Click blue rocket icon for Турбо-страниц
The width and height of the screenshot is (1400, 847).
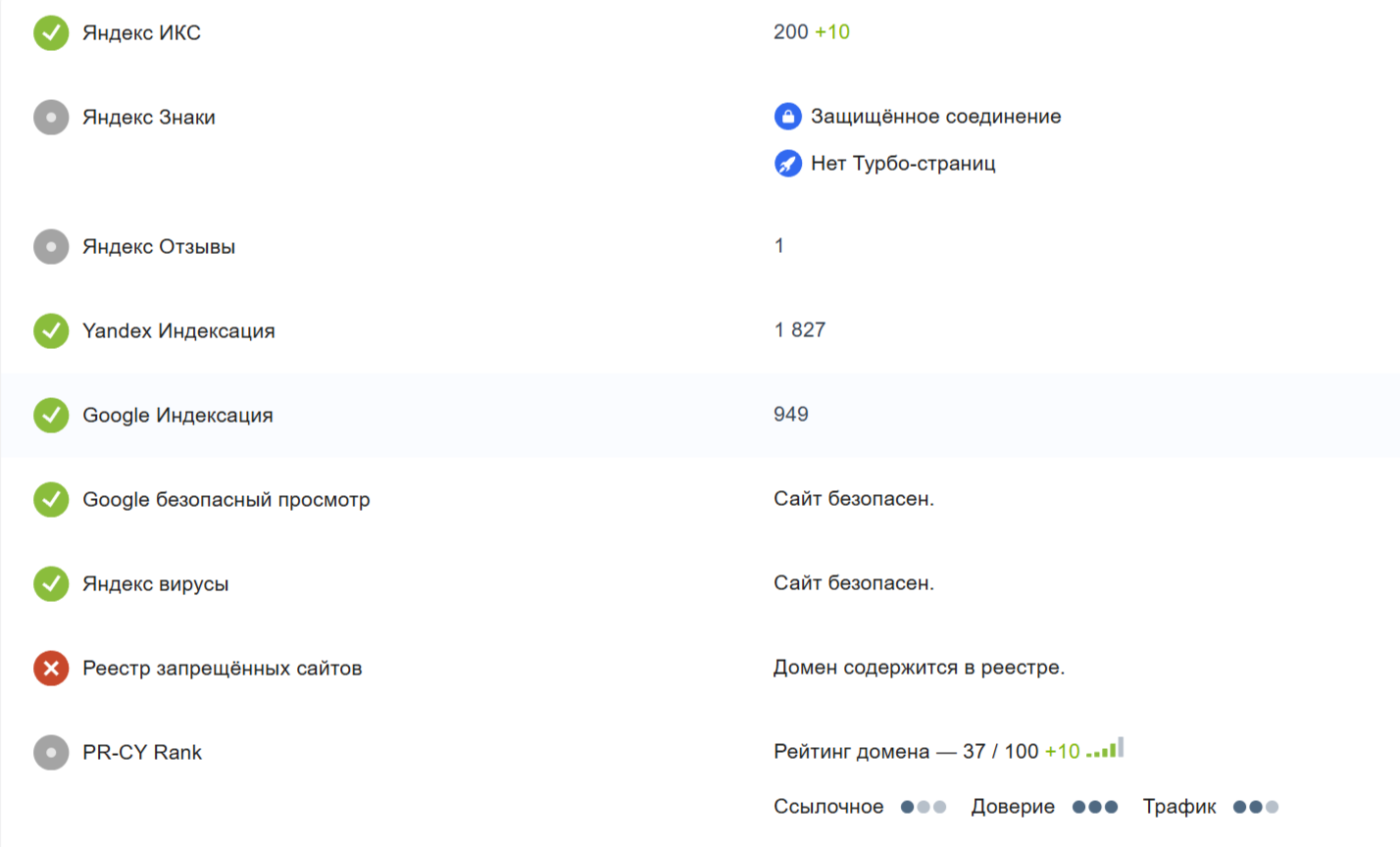click(787, 164)
